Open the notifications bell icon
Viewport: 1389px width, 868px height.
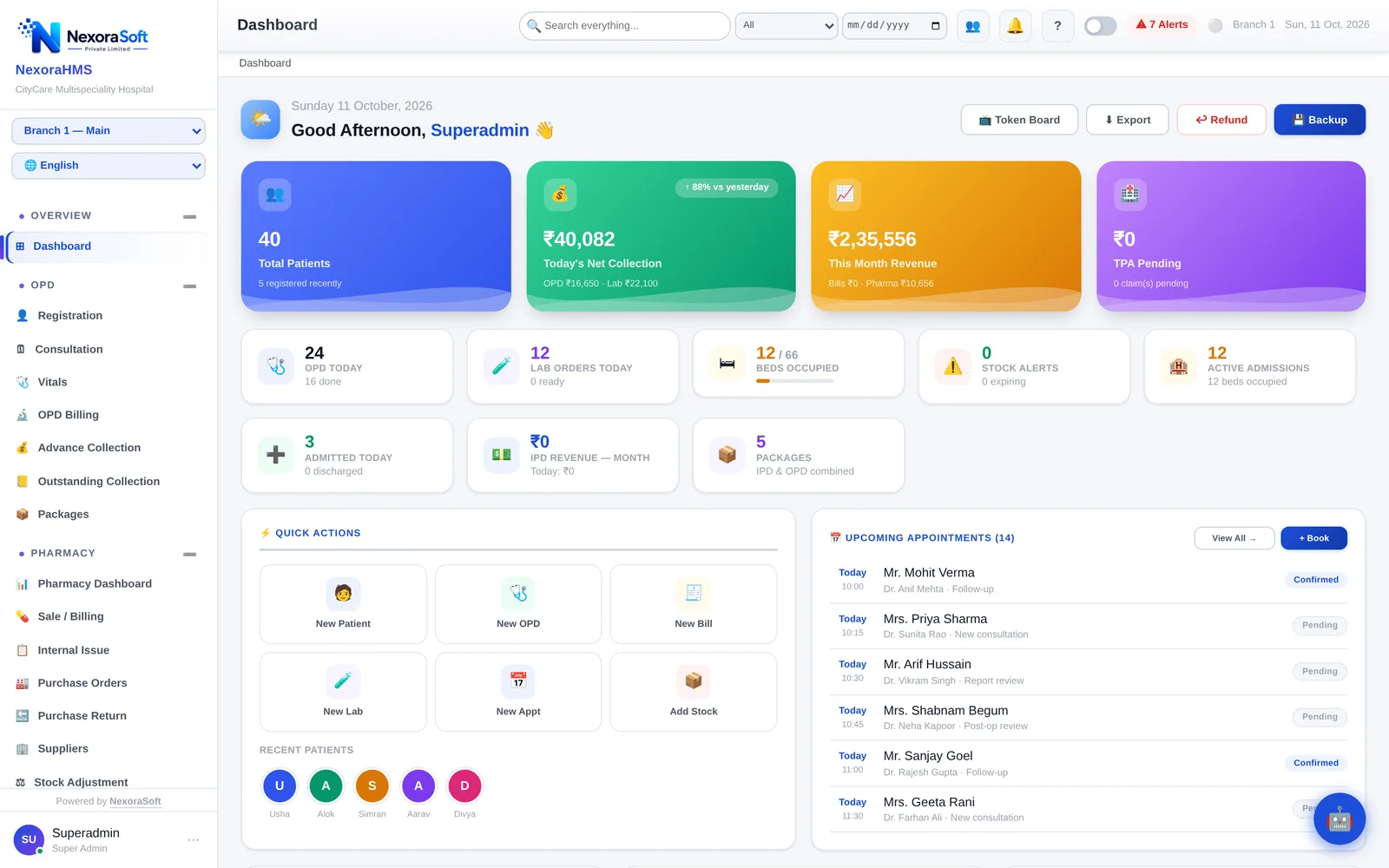[x=1015, y=26]
